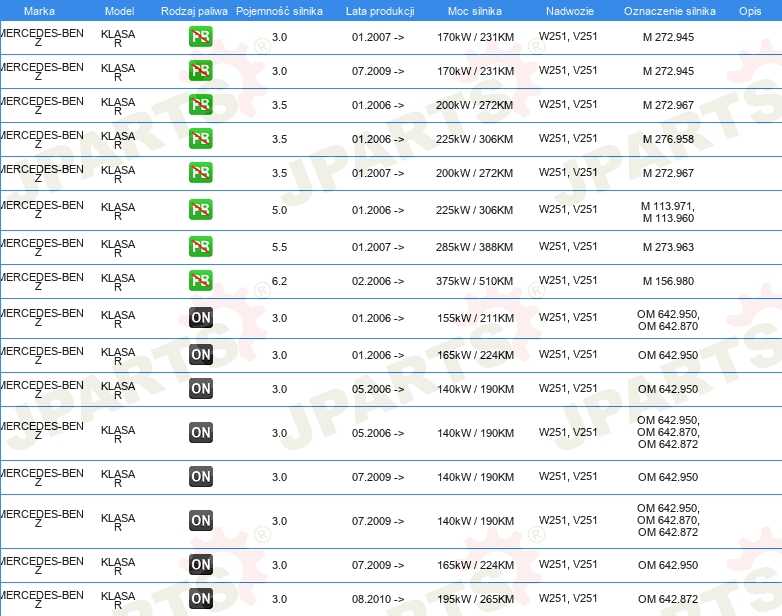Sort by the Marka column header
Viewport: 782px width, 616px height.
(39, 11)
